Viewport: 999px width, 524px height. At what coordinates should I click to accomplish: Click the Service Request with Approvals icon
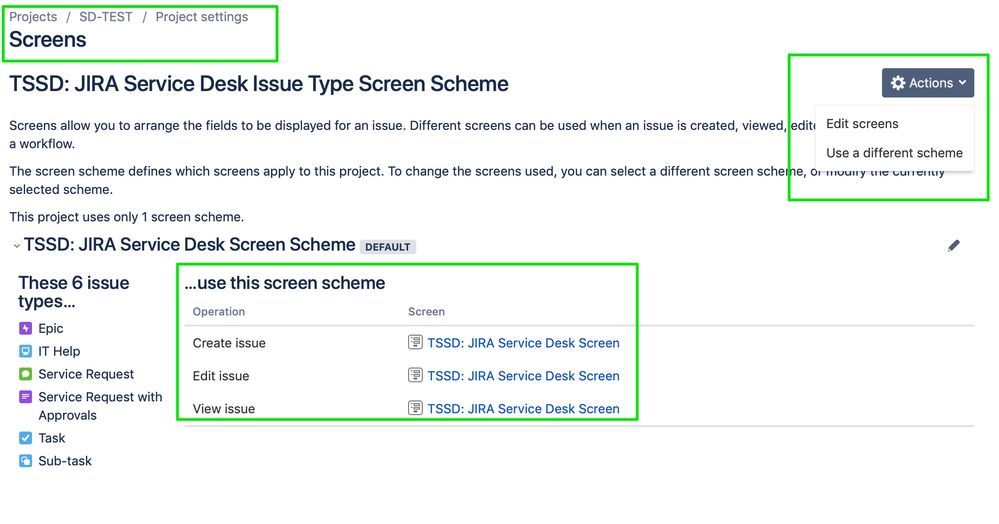tap(25, 397)
